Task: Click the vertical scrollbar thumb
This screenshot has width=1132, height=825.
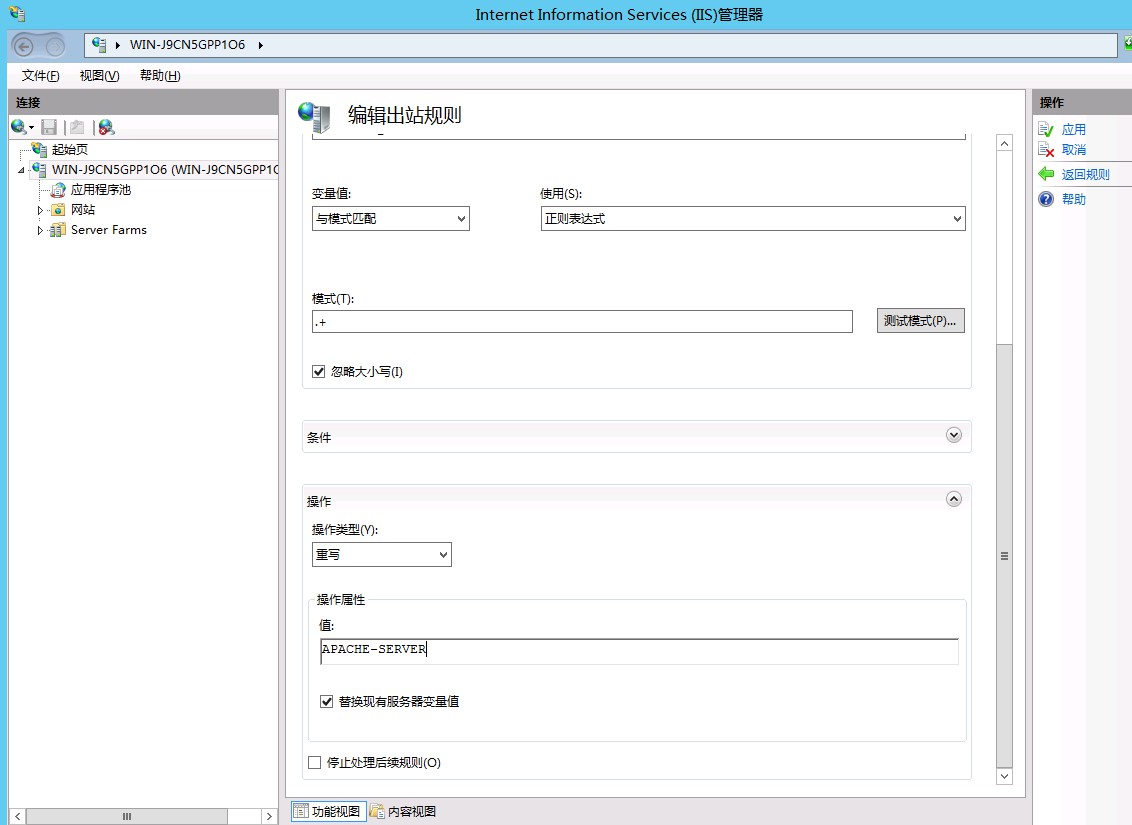Action: click(1004, 555)
